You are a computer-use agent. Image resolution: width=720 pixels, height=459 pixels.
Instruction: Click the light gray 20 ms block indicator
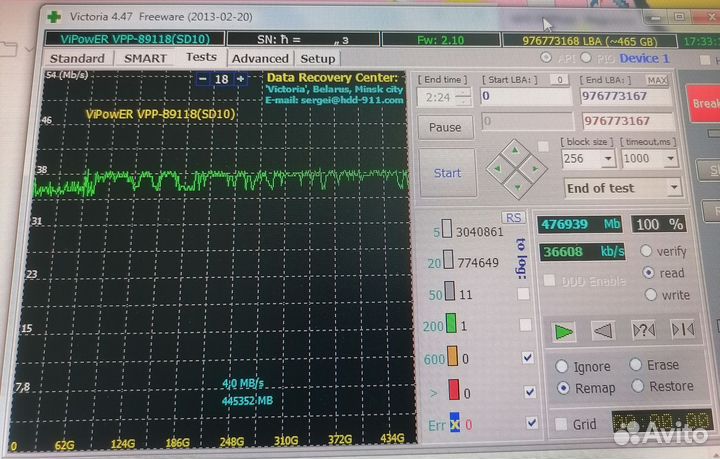coord(449,259)
